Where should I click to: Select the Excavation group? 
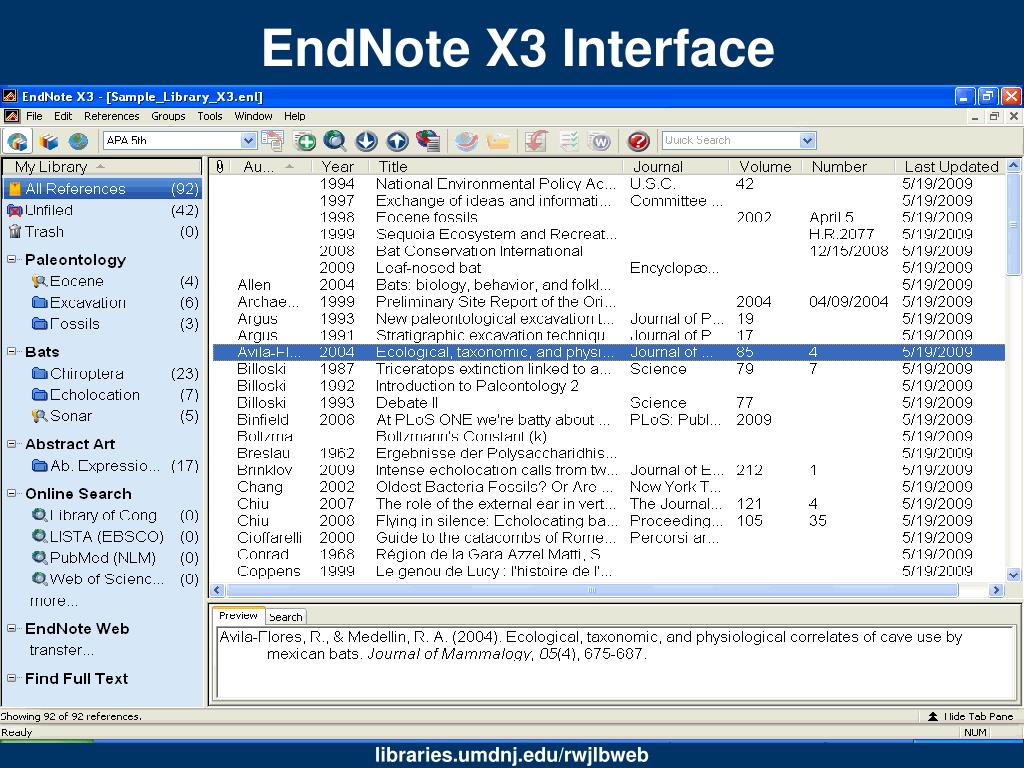[114, 302]
